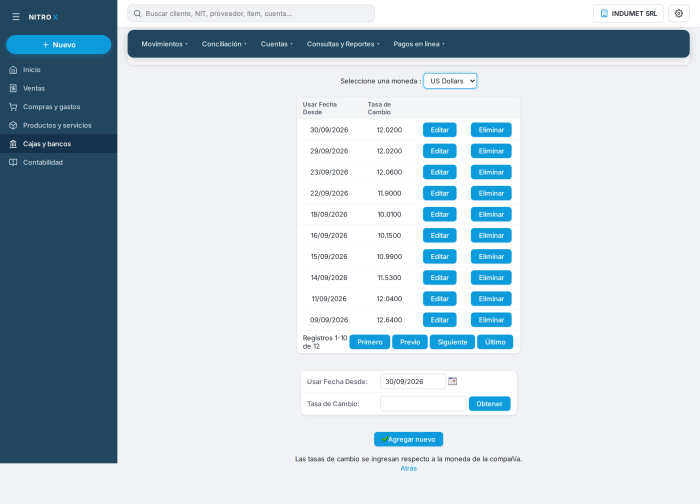
Task: Click the NITRO X logo
Action: click(43, 17)
